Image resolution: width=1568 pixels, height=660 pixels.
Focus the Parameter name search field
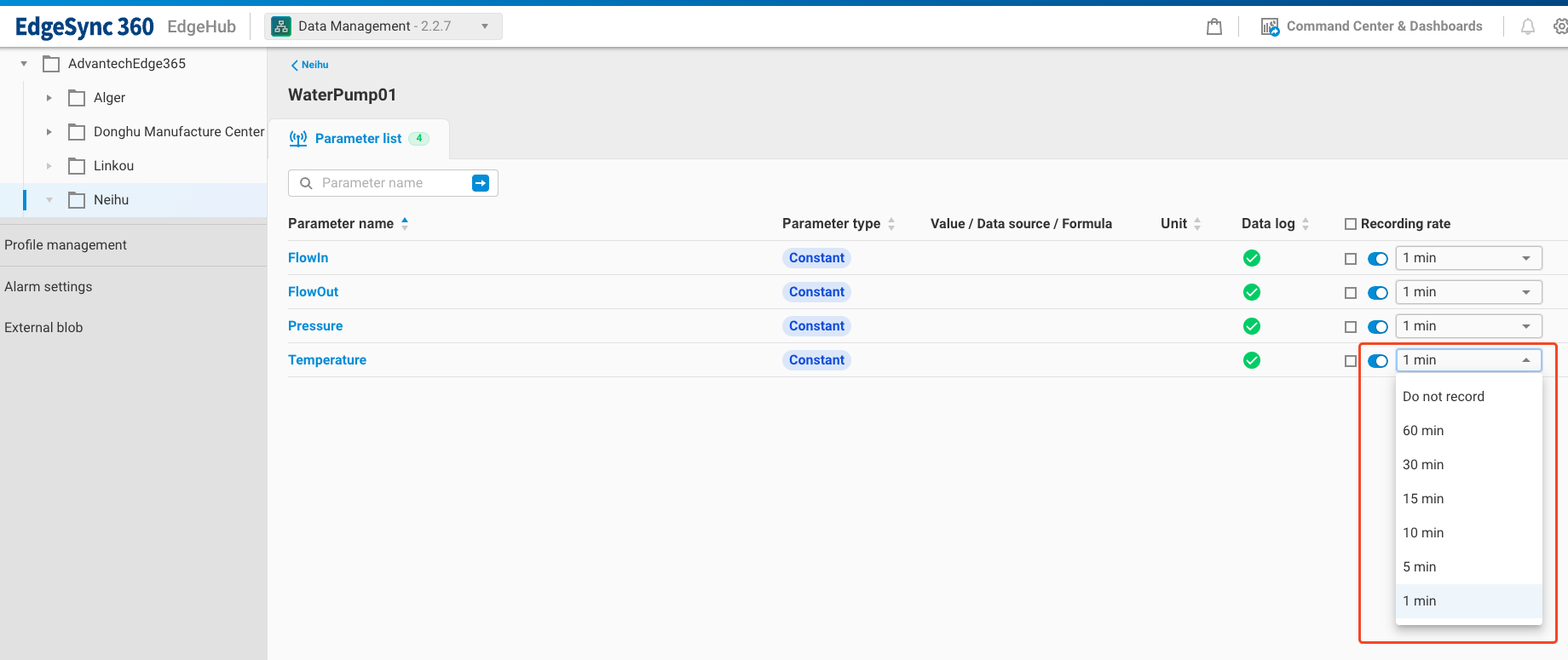(392, 183)
